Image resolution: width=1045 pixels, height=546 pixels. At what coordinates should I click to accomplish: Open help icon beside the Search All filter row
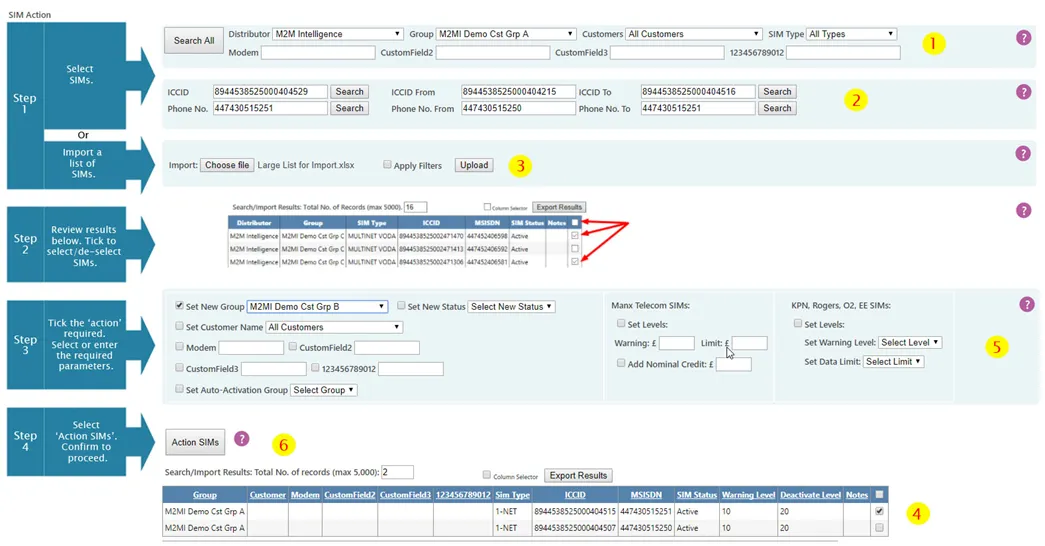(1024, 38)
